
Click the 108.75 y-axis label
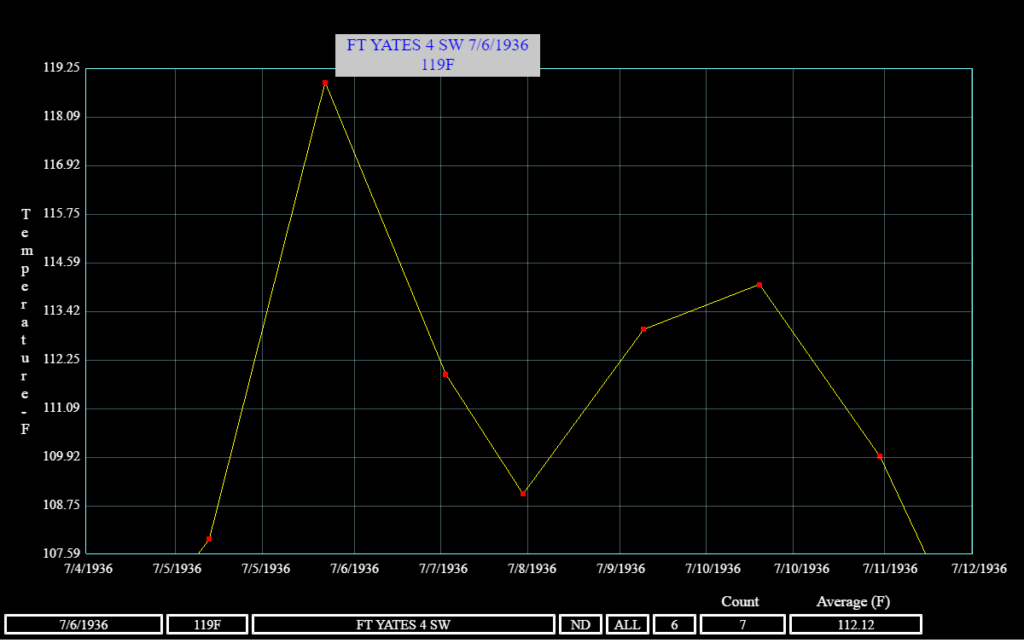click(61, 505)
